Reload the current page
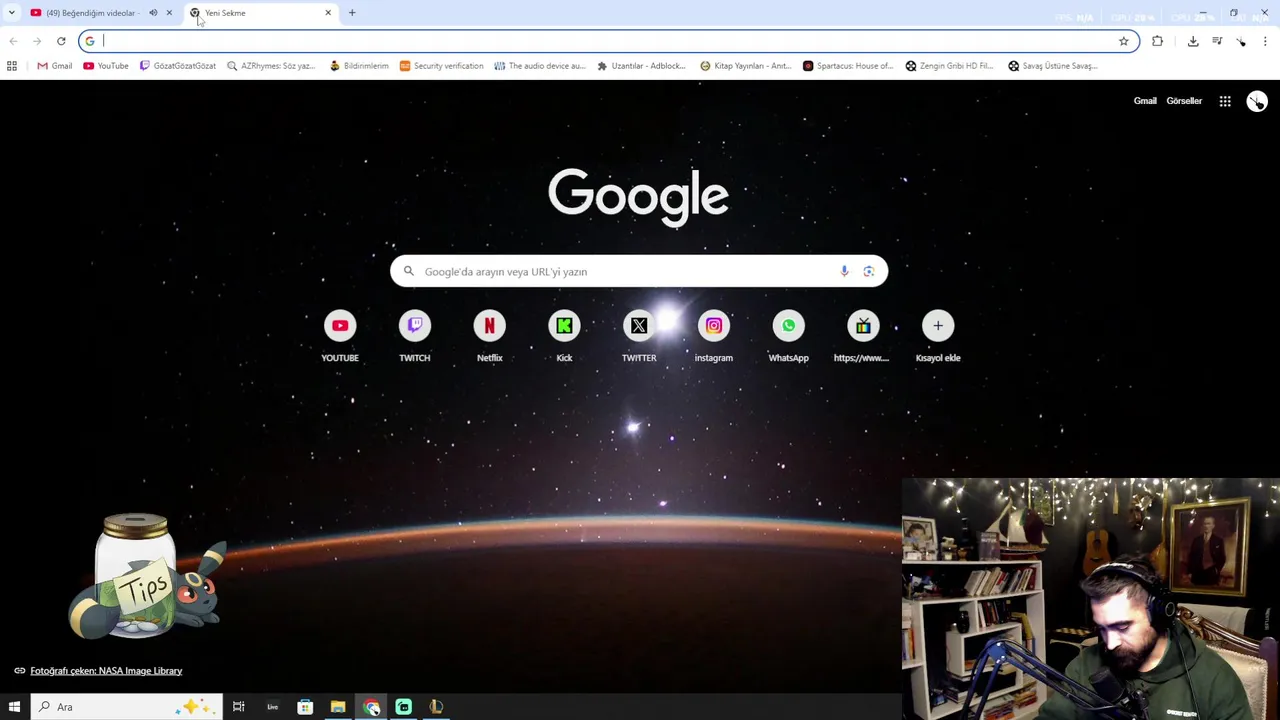The image size is (1280, 720). [x=61, y=41]
